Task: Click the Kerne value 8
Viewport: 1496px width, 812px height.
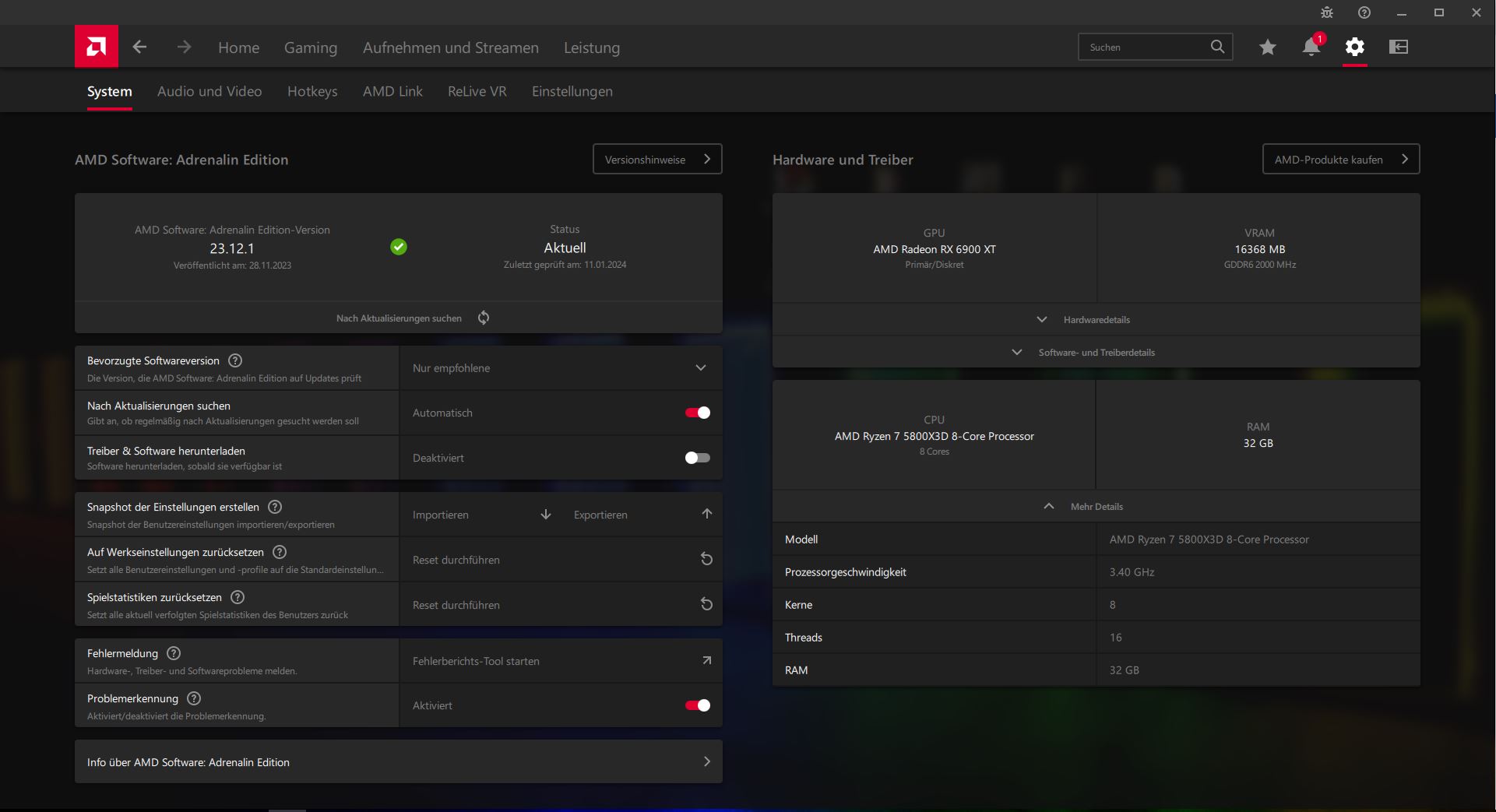Action: [x=1113, y=605]
